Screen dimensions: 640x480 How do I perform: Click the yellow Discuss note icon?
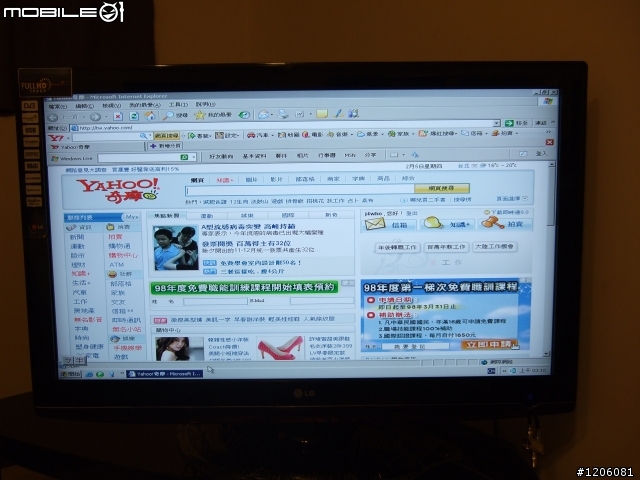click(x=322, y=114)
